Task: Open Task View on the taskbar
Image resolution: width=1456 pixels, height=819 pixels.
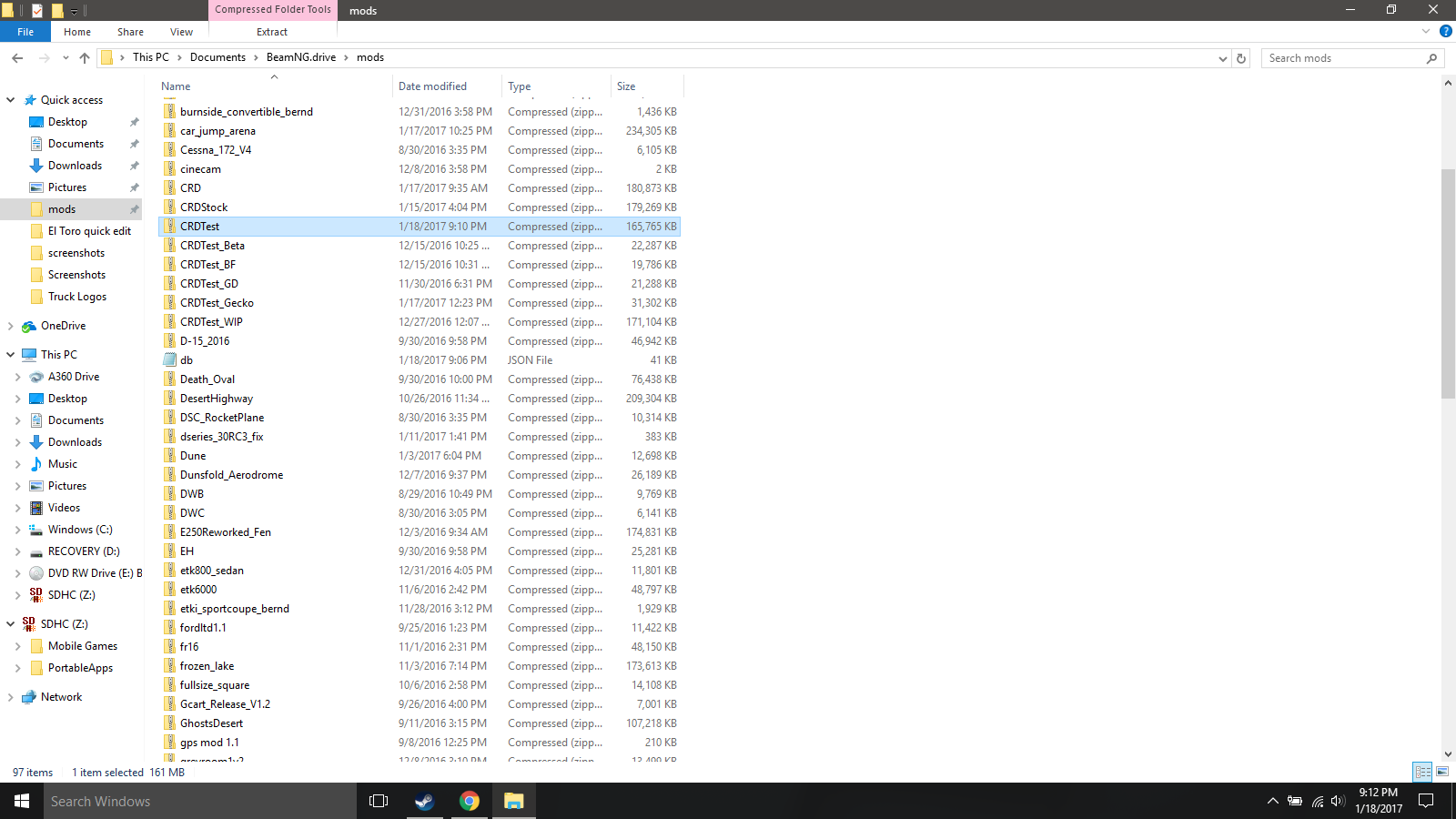Action: tap(379, 801)
